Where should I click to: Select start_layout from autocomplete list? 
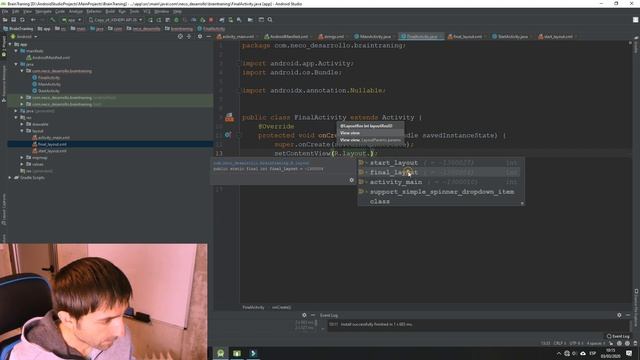(439, 162)
